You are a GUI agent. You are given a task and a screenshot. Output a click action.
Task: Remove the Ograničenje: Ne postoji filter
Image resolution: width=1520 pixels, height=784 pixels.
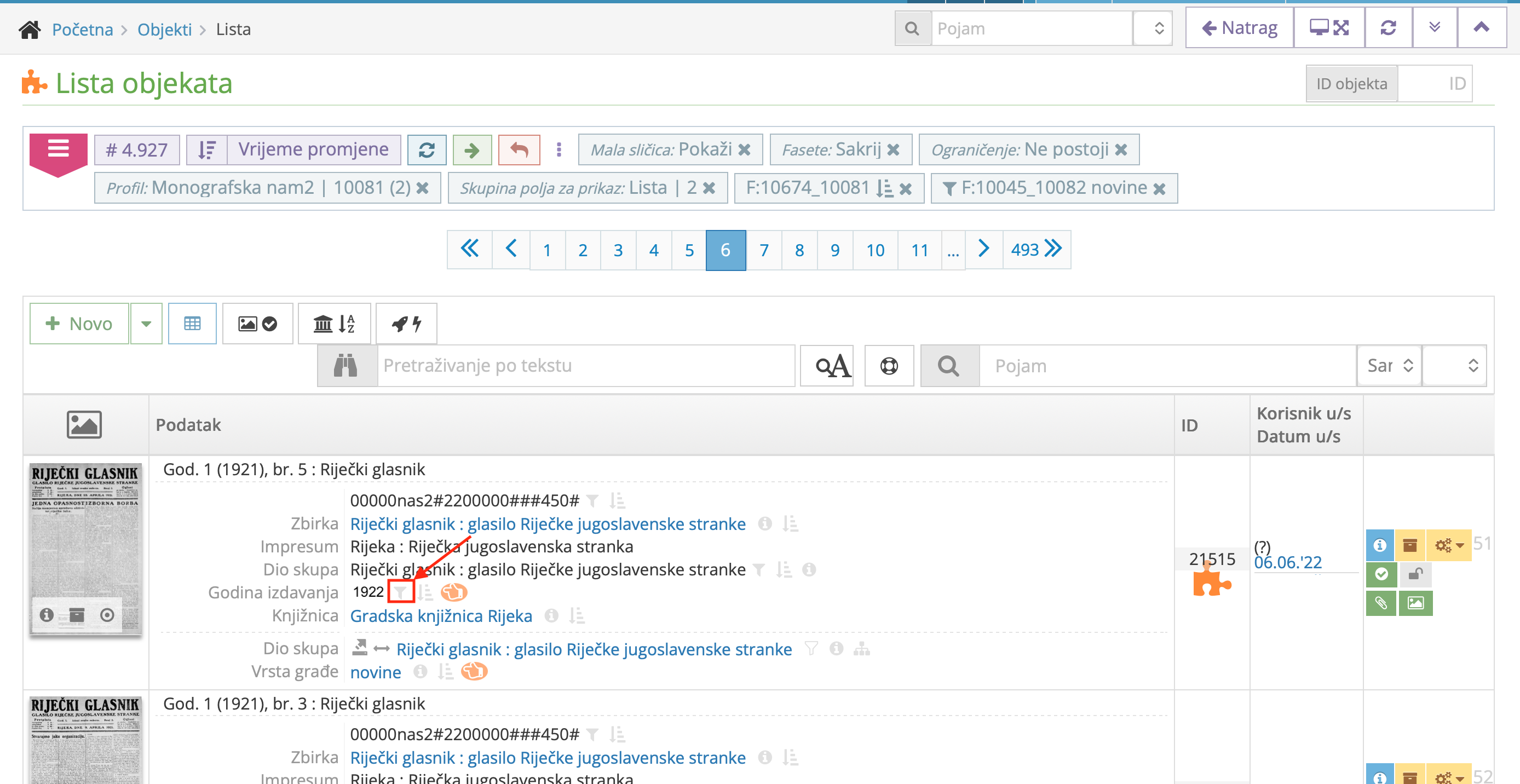1121,150
